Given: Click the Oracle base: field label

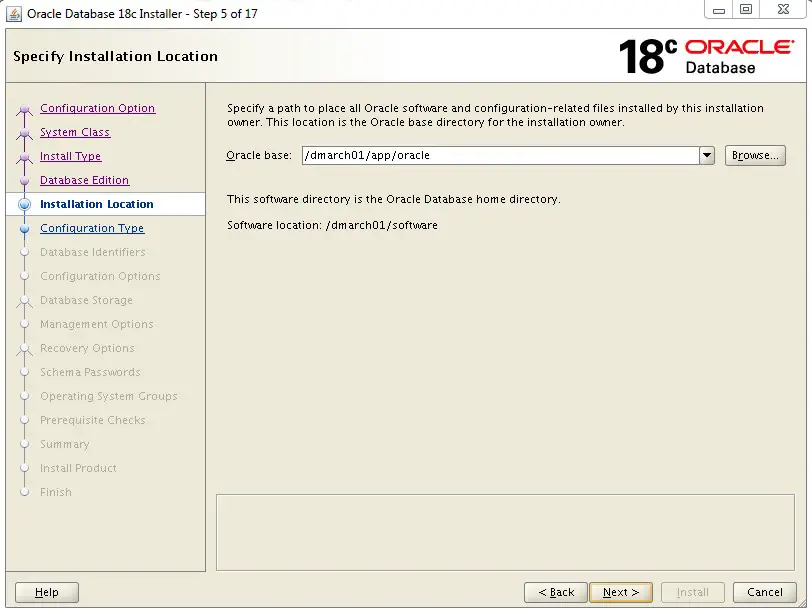Looking at the screenshot, I should tap(259, 155).
